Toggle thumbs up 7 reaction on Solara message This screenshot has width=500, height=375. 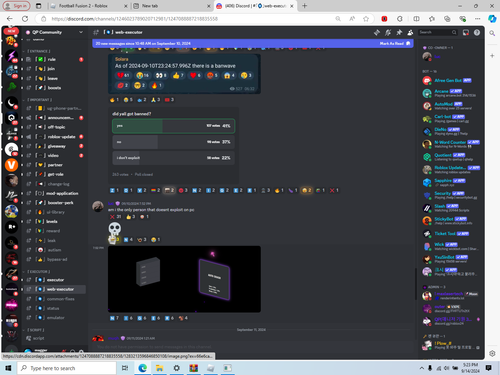click(x=178, y=75)
